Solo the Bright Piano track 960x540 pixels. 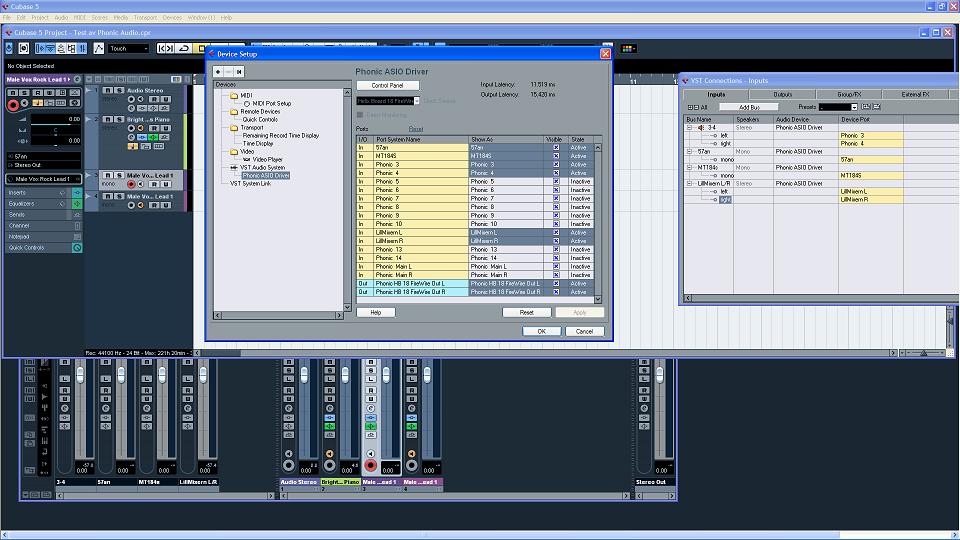point(118,119)
